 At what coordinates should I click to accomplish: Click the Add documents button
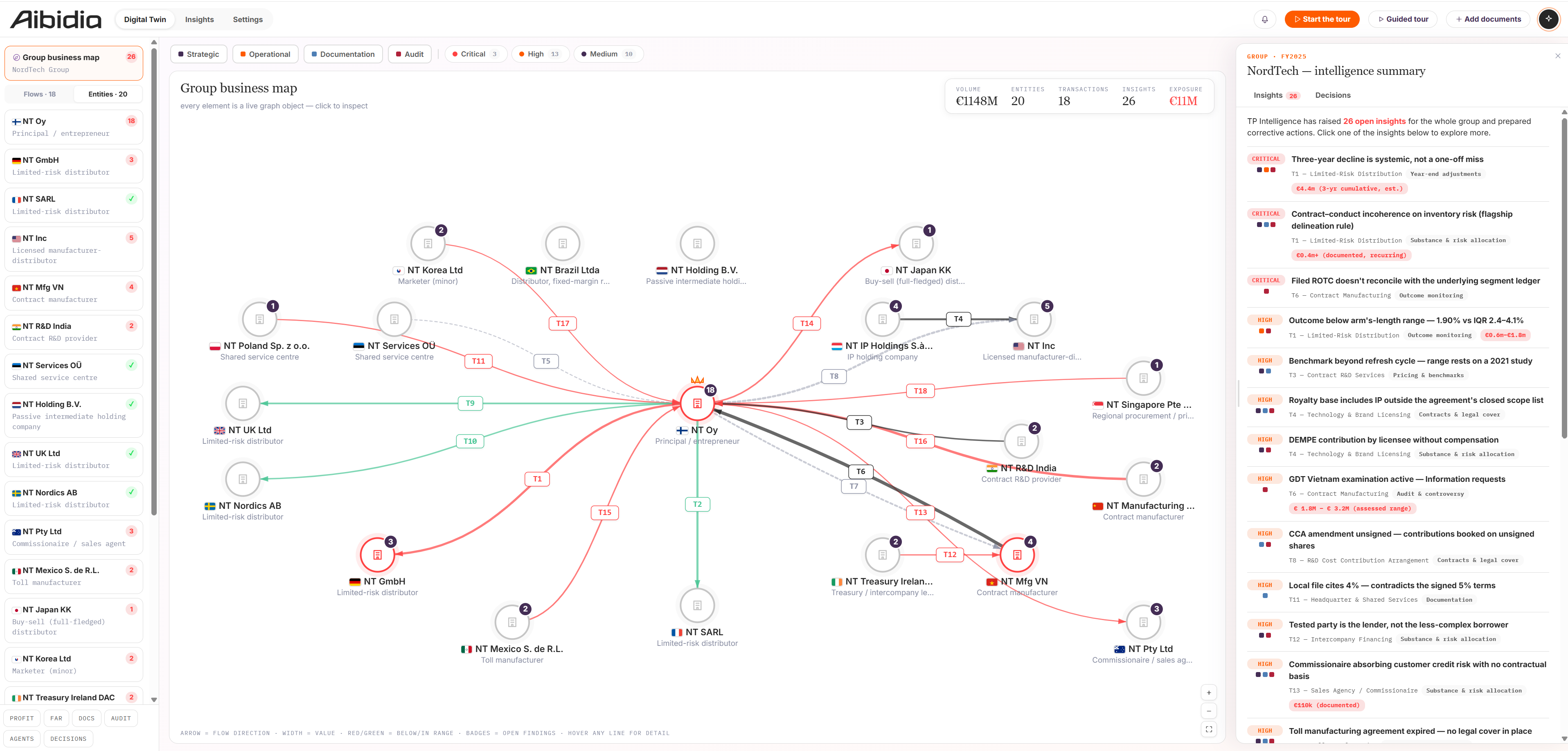click(1488, 20)
